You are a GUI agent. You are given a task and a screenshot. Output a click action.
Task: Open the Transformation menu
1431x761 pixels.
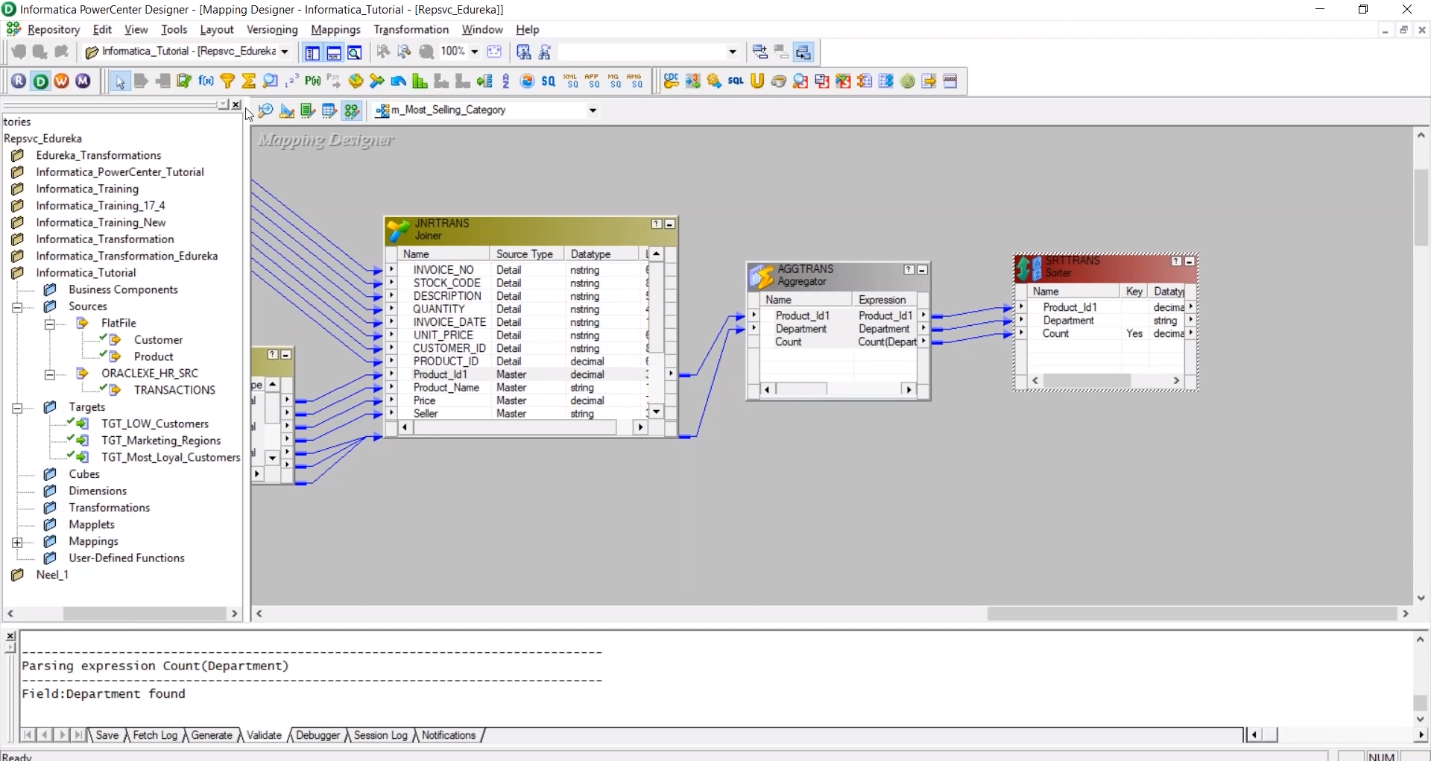pos(411,30)
